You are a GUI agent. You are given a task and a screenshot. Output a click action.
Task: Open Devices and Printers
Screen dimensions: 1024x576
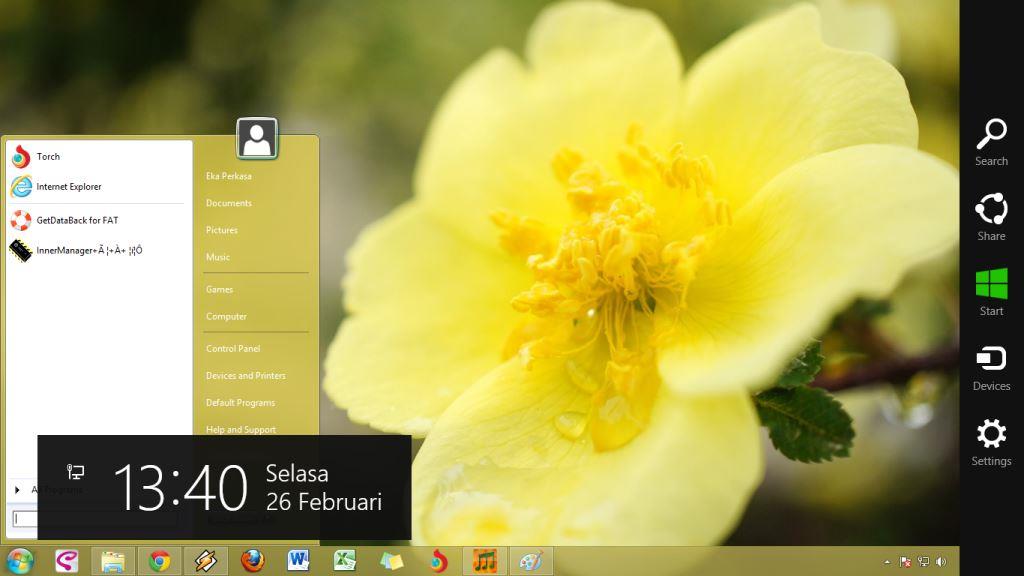tap(246, 376)
